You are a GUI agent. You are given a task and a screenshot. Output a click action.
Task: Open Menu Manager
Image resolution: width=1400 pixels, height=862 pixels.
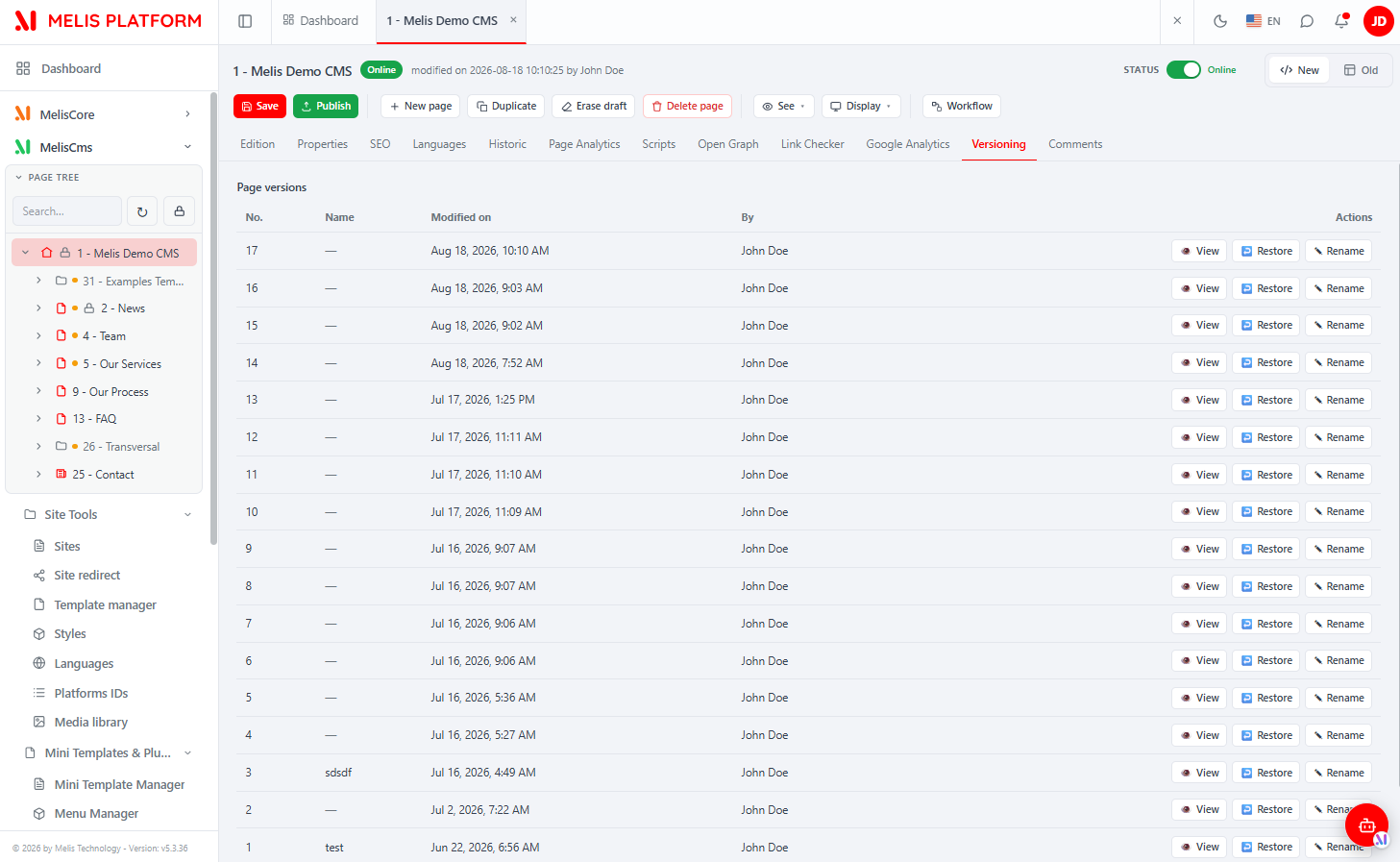(96, 813)
